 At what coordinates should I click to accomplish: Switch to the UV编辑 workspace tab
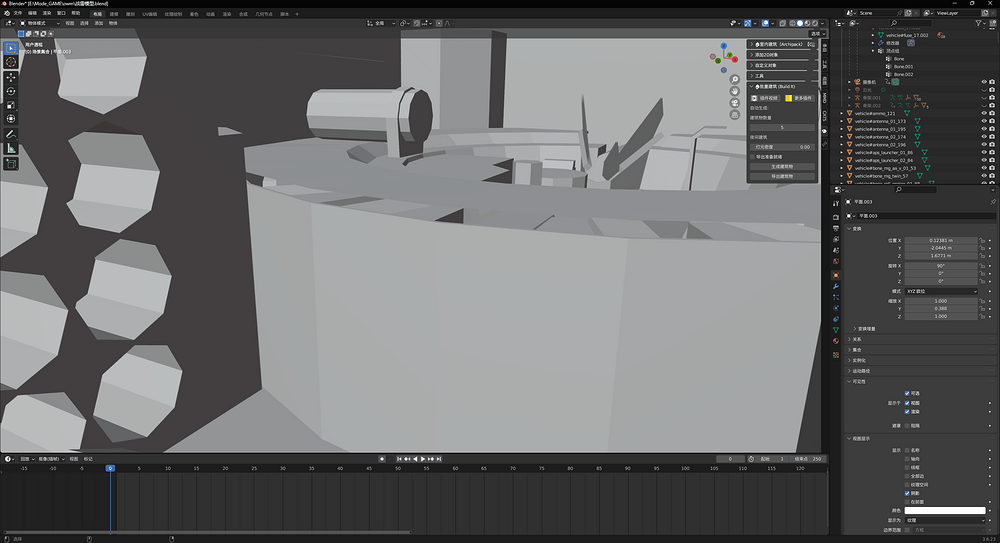click(x=149, y=14)
